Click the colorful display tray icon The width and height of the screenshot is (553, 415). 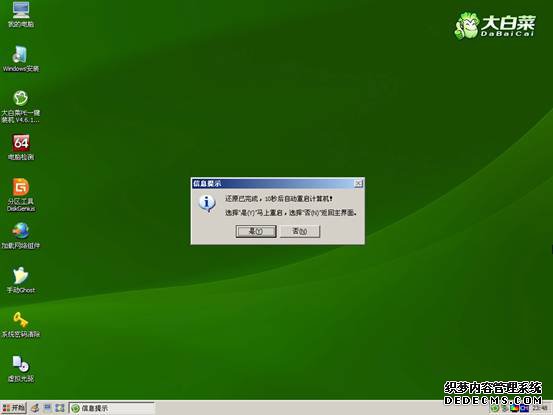pyautogui.click(x=515, y=408)
